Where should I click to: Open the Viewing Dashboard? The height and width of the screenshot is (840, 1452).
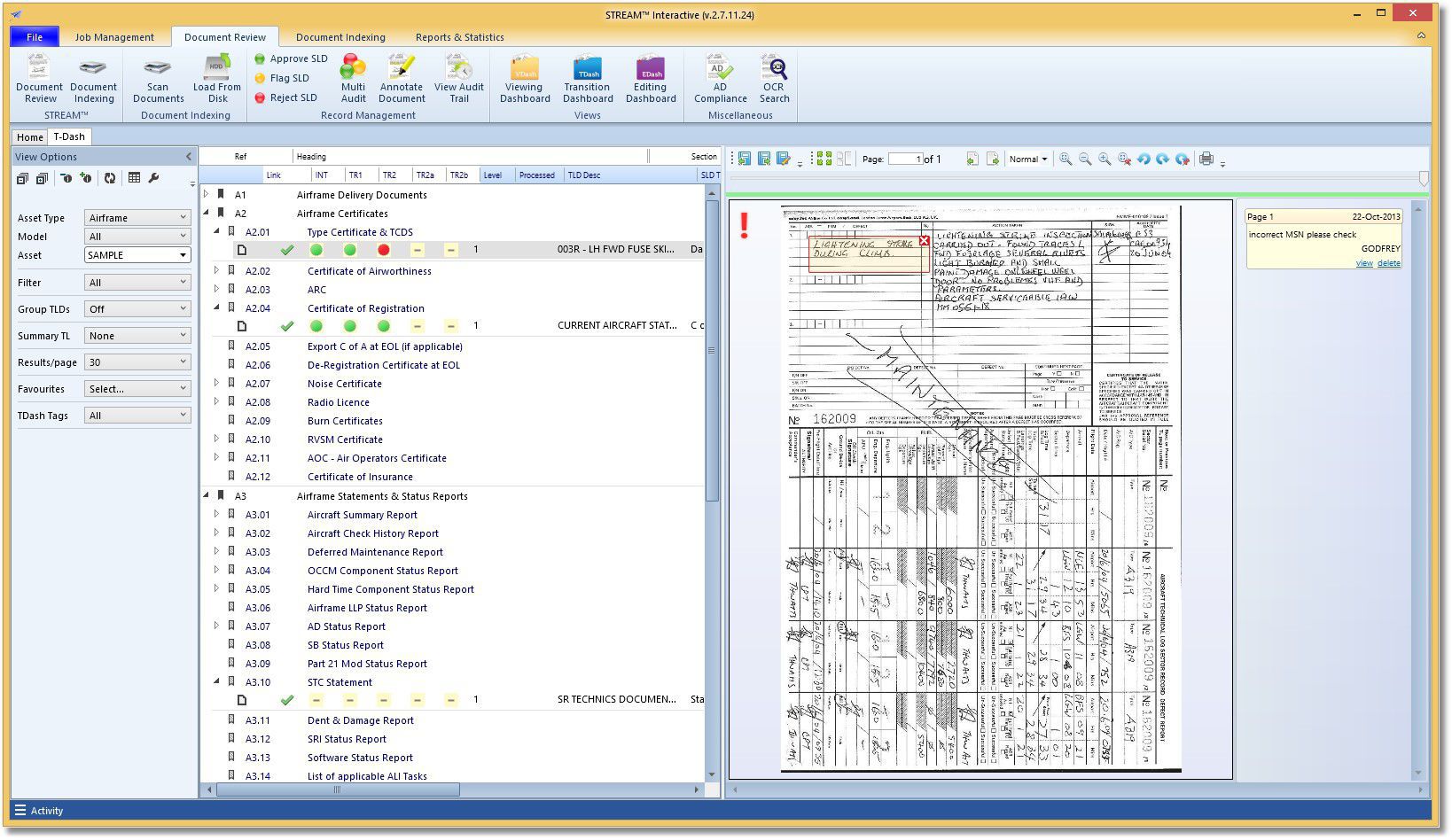tap(523, 79)
